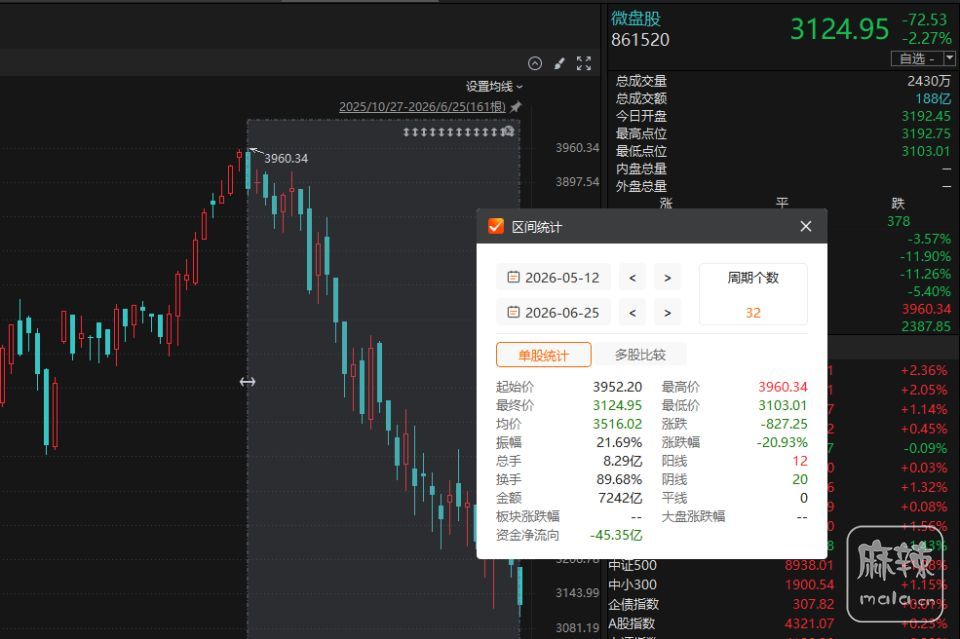Click the index code 861520
This screenshot has width=960, height=639.
[x=640, y=40]
